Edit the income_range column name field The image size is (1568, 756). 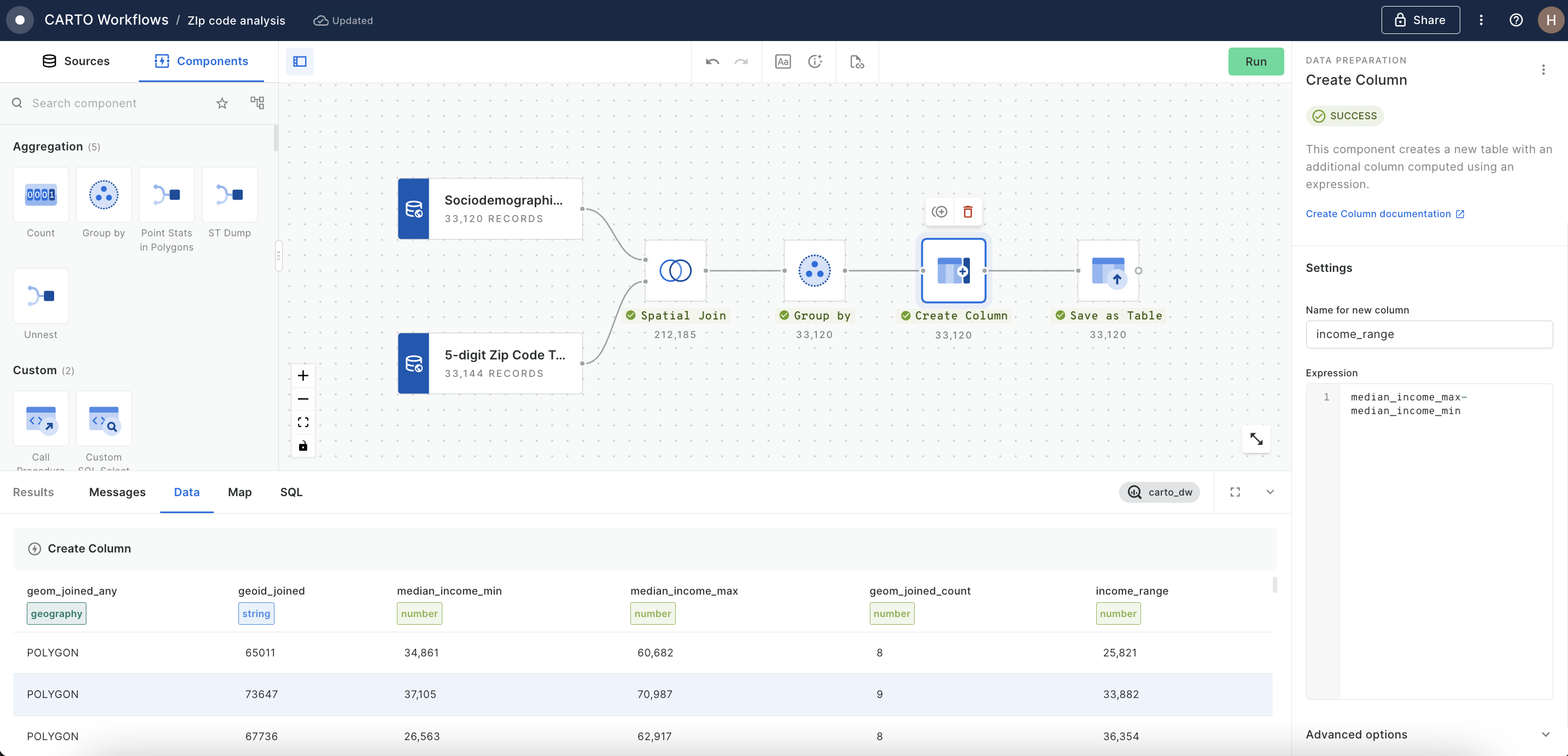[1429, 334]
